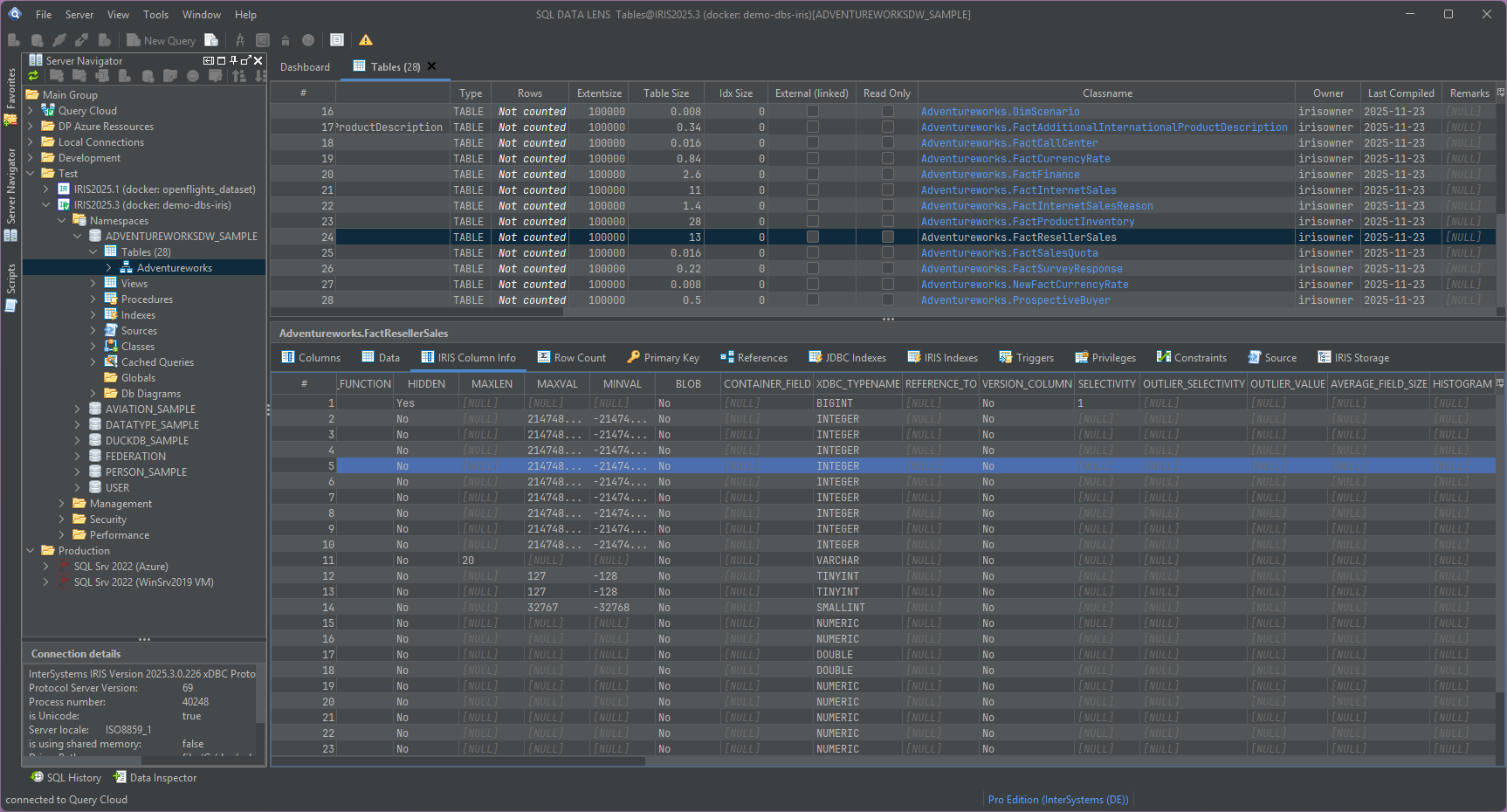
Task: Toggle External checkbox for FactInternetSales row
Action: point(813,189)
